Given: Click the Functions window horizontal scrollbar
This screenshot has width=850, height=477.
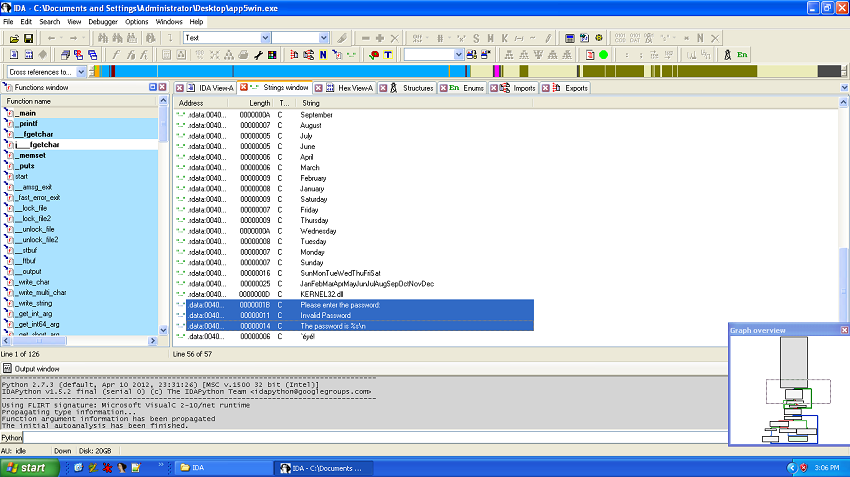Looking at the screenshot, I should (79, 341).
